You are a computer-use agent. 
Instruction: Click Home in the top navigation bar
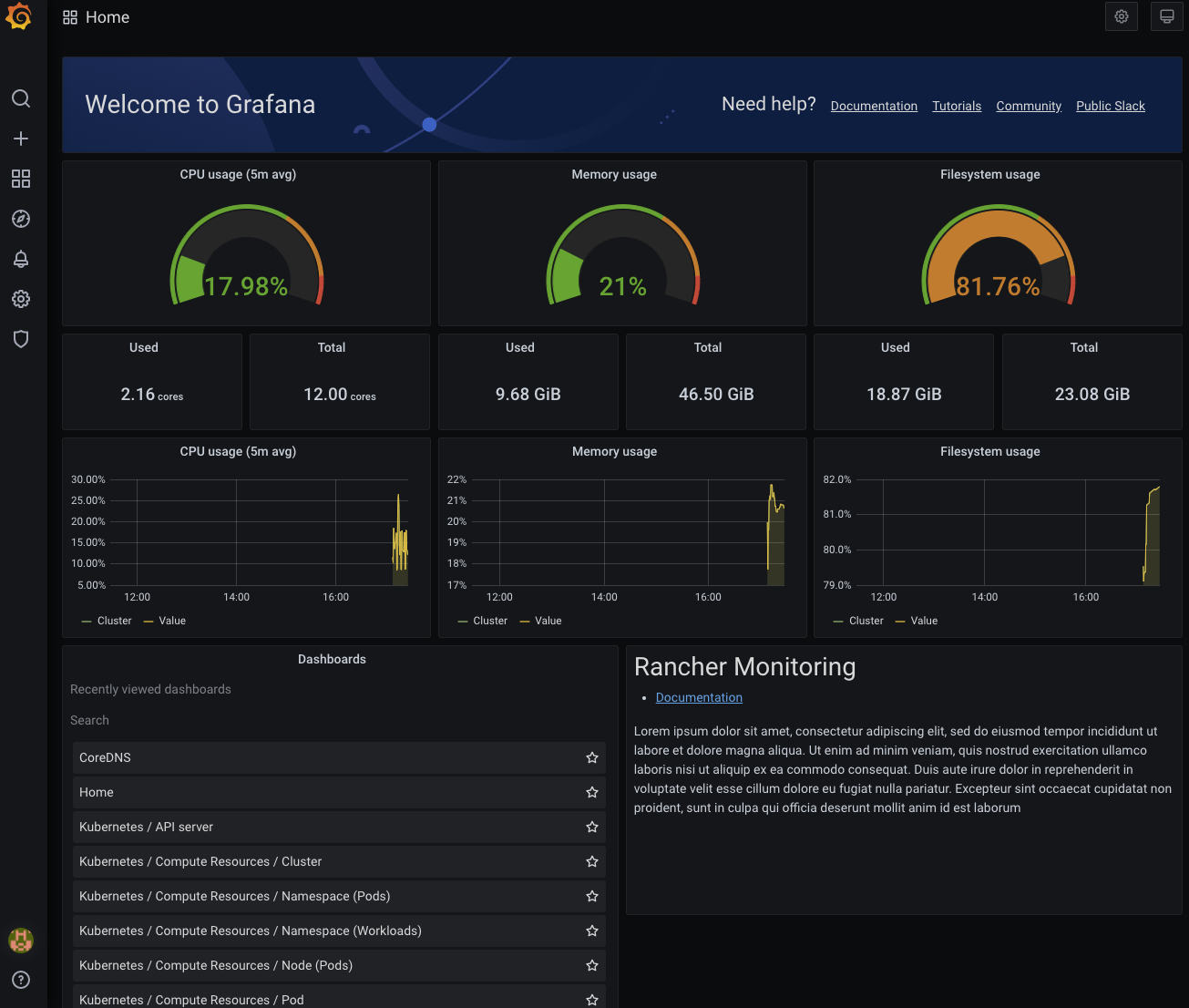click(x=108, y=16)
